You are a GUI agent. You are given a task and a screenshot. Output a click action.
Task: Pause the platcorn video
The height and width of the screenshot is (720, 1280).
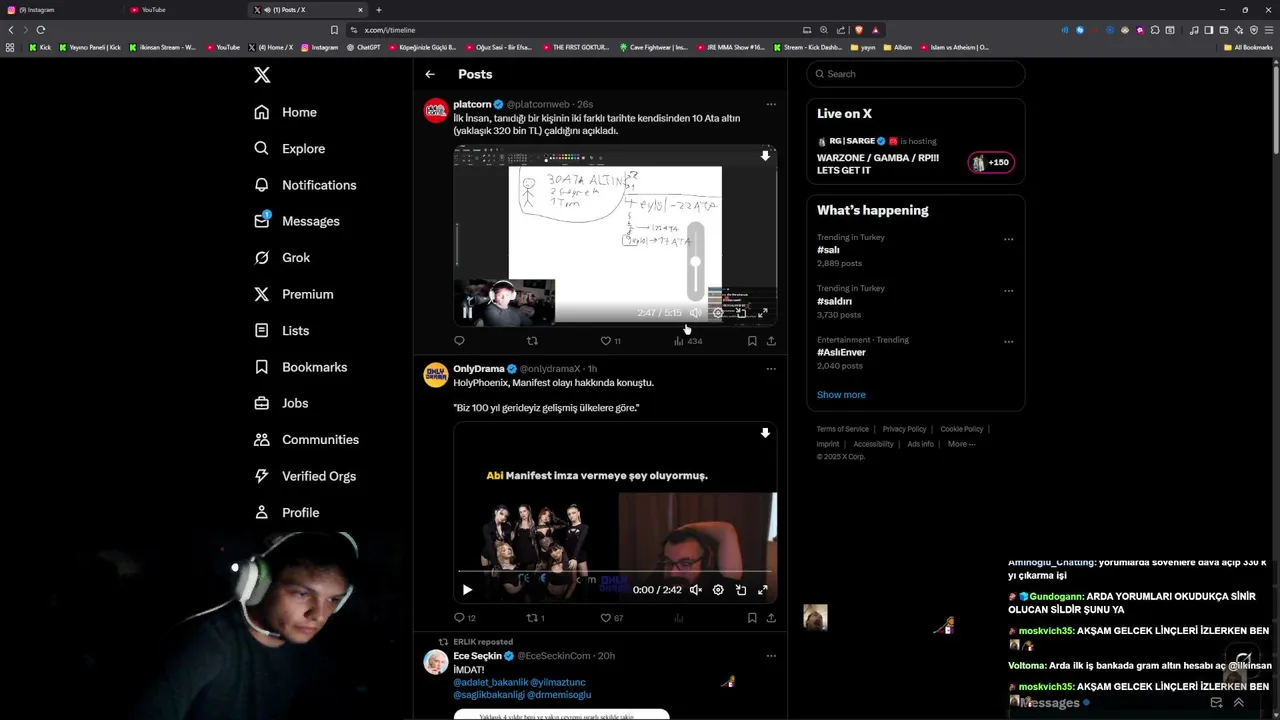(467, 312)
